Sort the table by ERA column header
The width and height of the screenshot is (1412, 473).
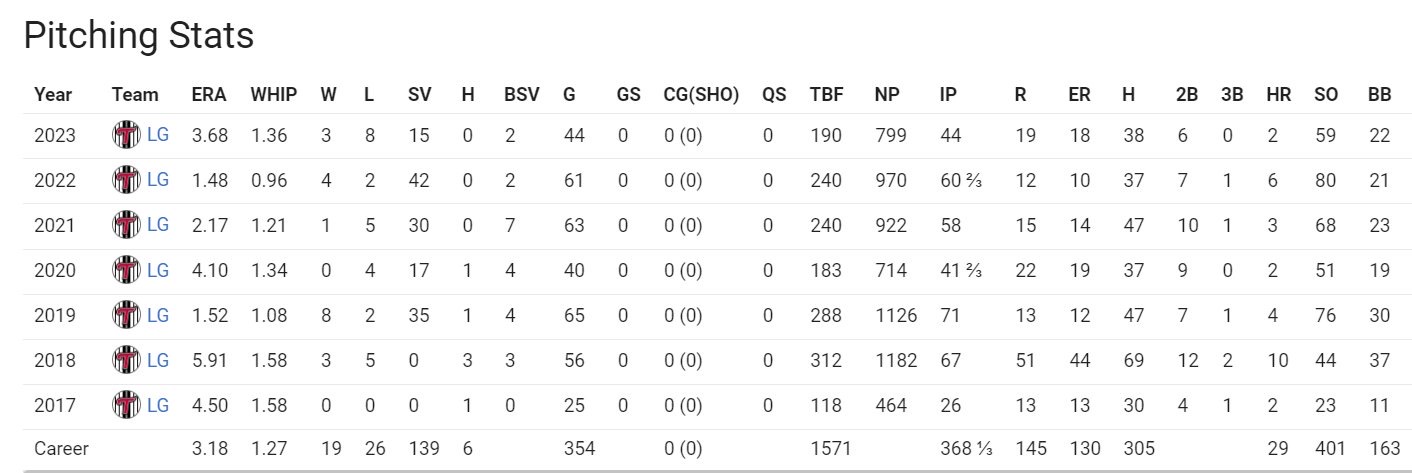click(x=209, y=95)
